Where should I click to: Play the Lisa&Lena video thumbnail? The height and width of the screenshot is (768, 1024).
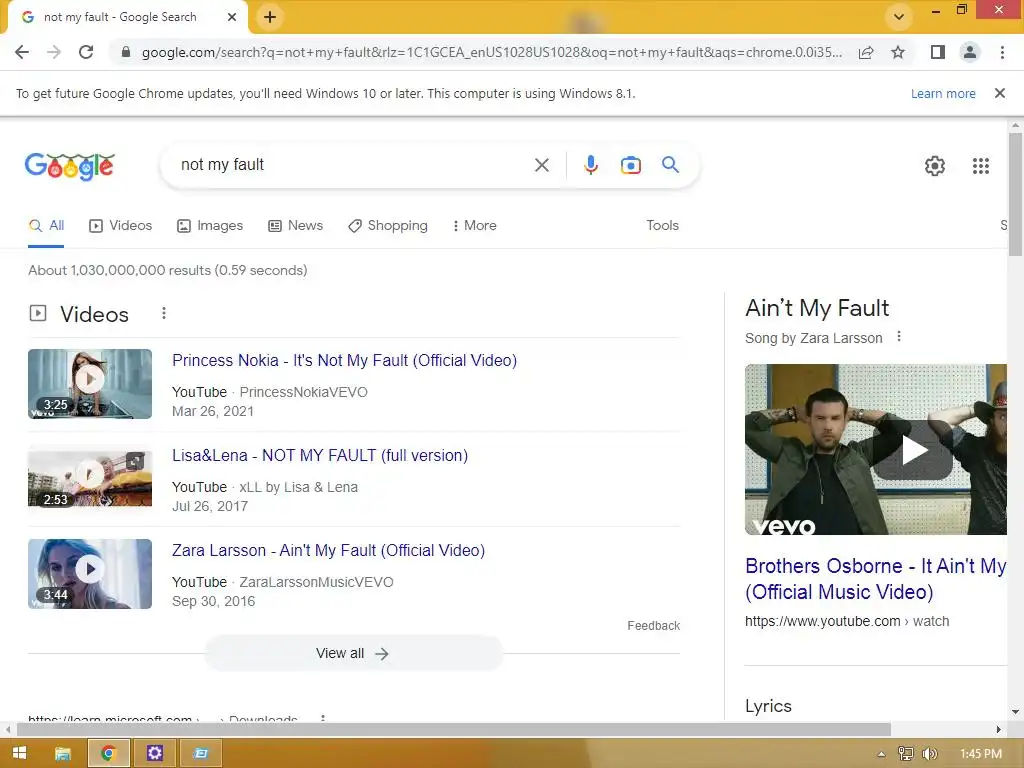[x=90, y=477]
